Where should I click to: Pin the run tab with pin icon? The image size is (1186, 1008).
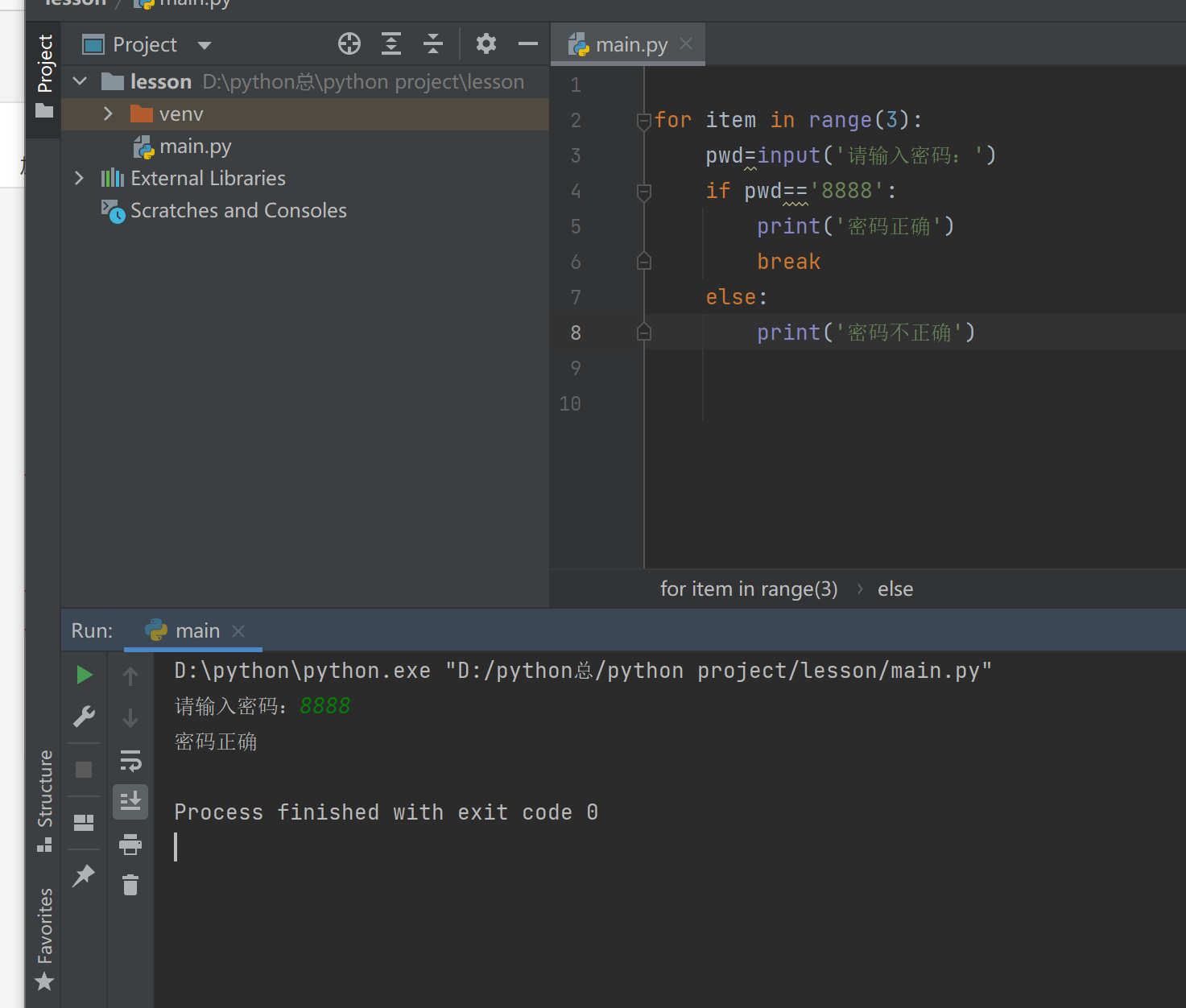84,875
